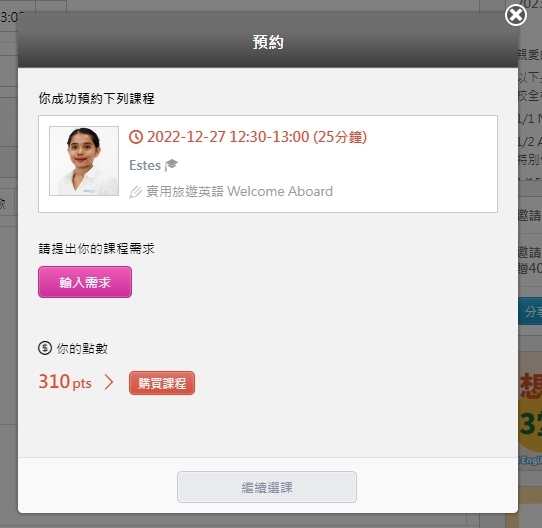Viewport: 542px width, 528px height.
Task: Close the 預約 dialog with the X icon
Action: coord(515,15)
